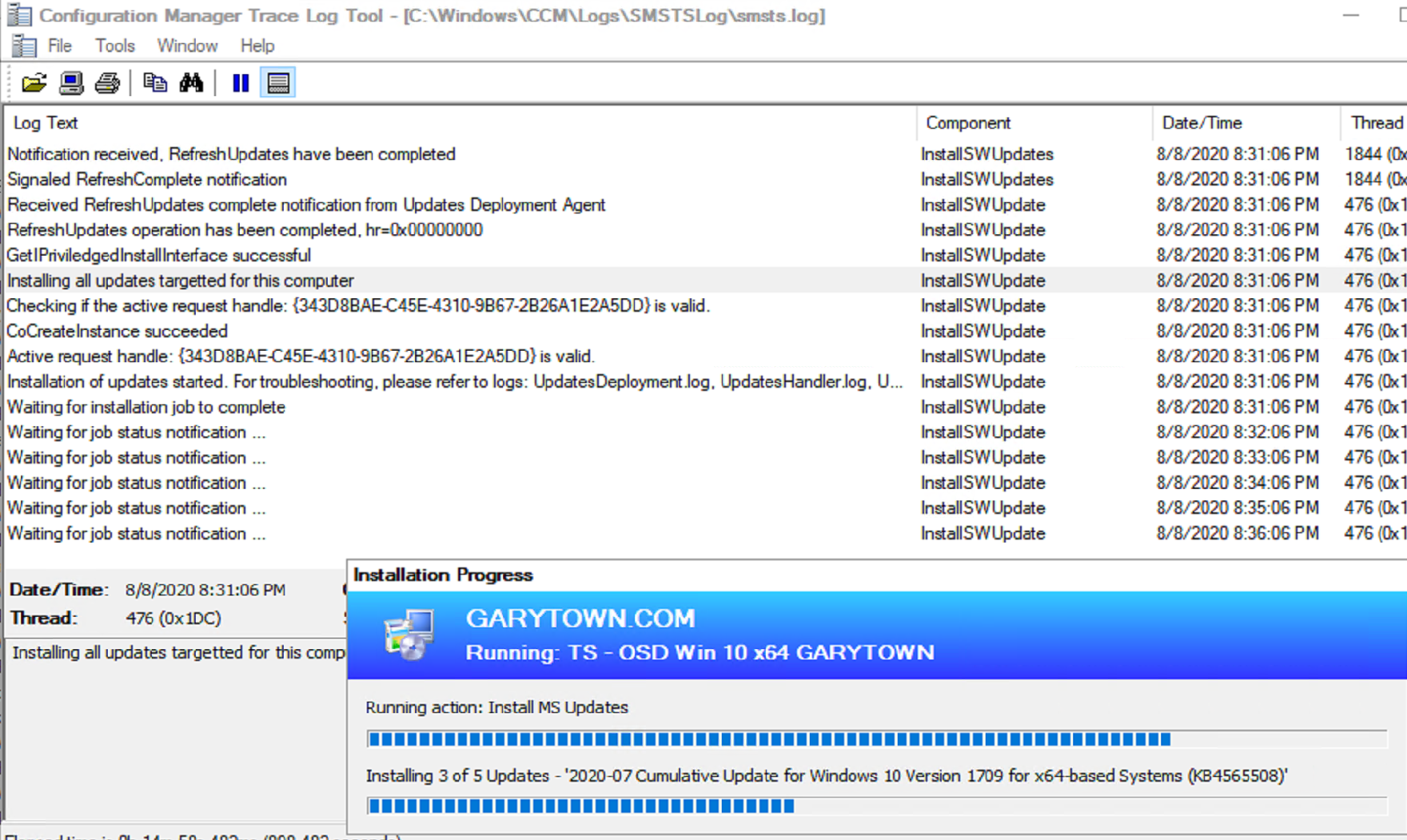Click the Open log file folder icon
Image resolution: width=1407 pixels, height=840 pixels.
34,83
